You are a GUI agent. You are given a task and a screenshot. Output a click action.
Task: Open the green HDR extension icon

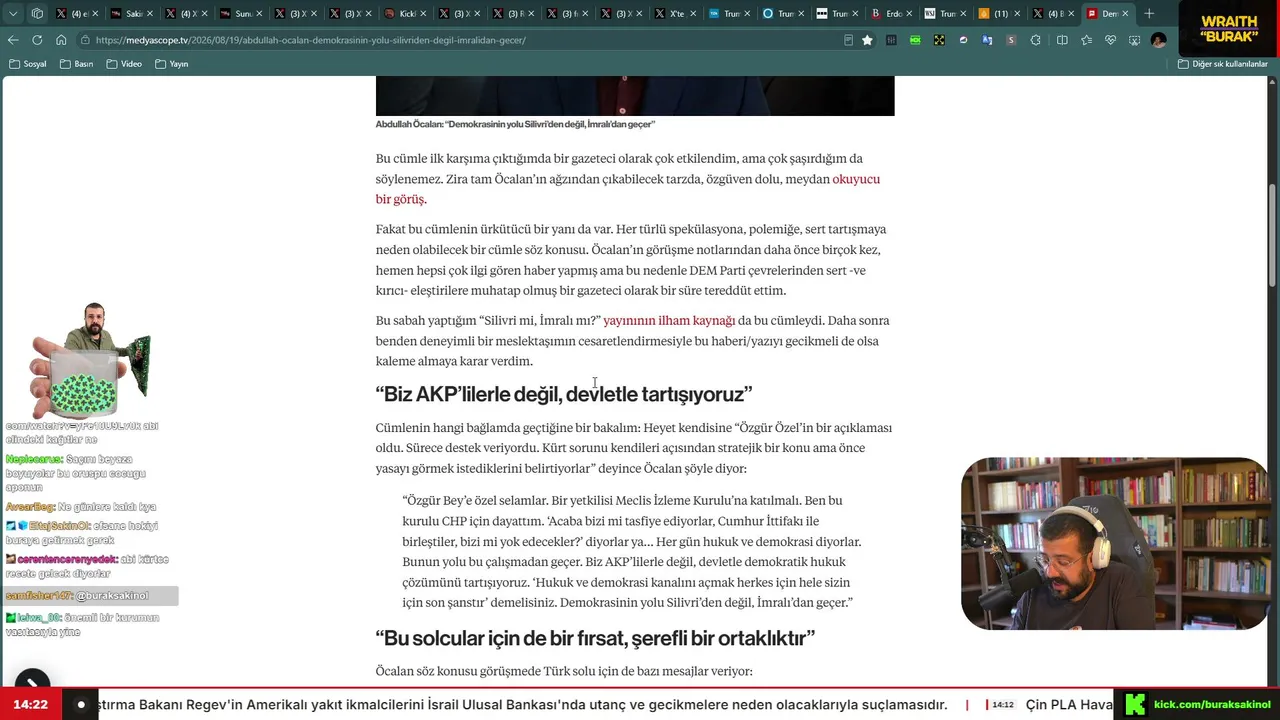click(915, 40)
